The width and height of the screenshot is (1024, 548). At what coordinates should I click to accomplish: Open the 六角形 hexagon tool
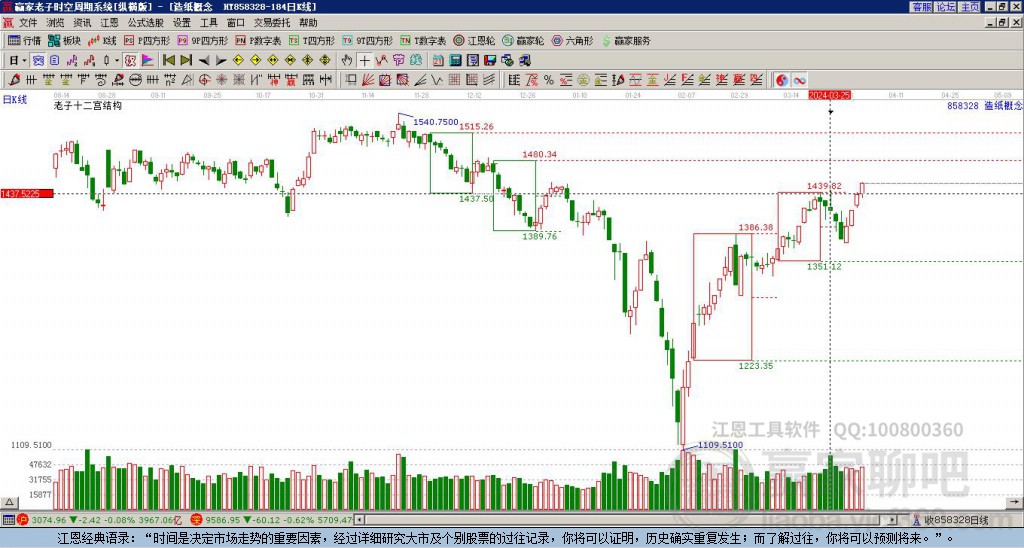572,40
